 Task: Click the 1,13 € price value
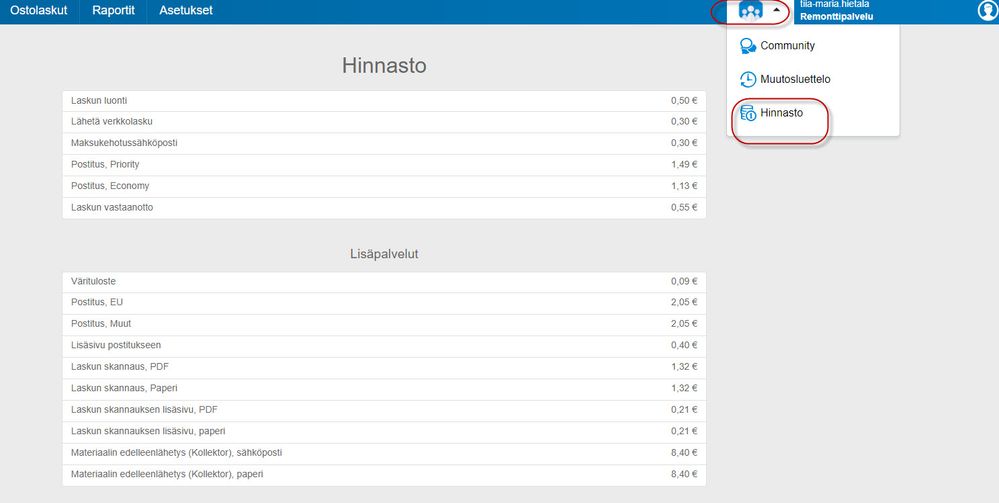(684, 186)
